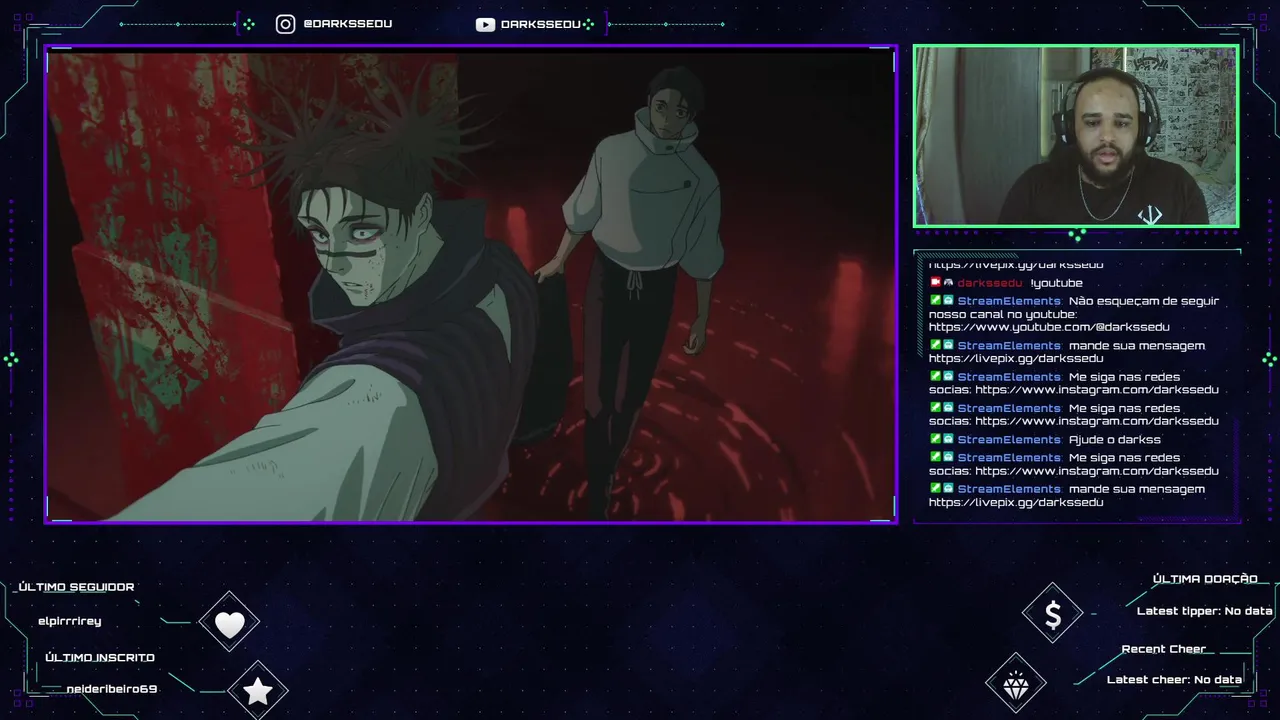Click broadcaster badge beside darkssedu in chat

coord(935,282)
